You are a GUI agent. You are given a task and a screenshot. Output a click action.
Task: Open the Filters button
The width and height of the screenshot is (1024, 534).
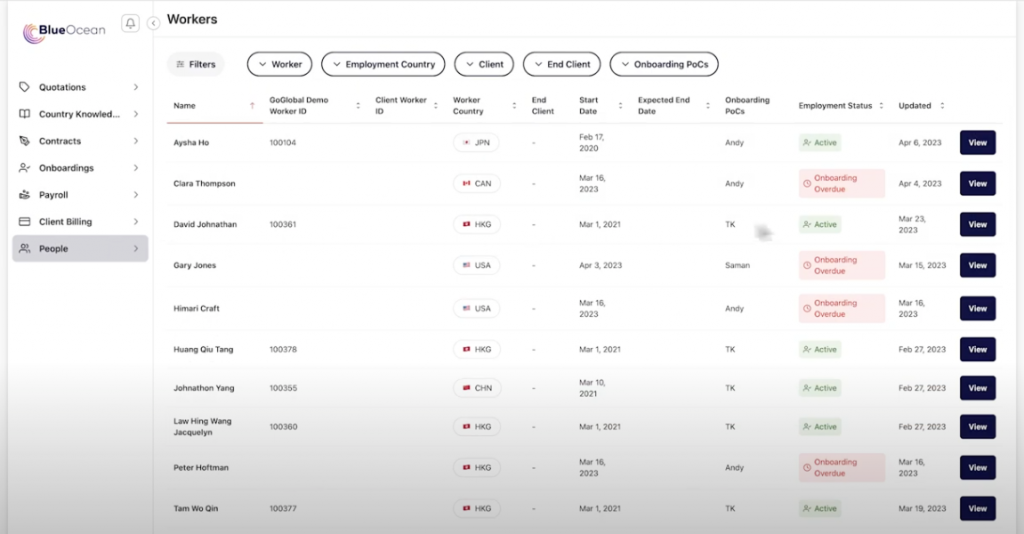(196, 64)
